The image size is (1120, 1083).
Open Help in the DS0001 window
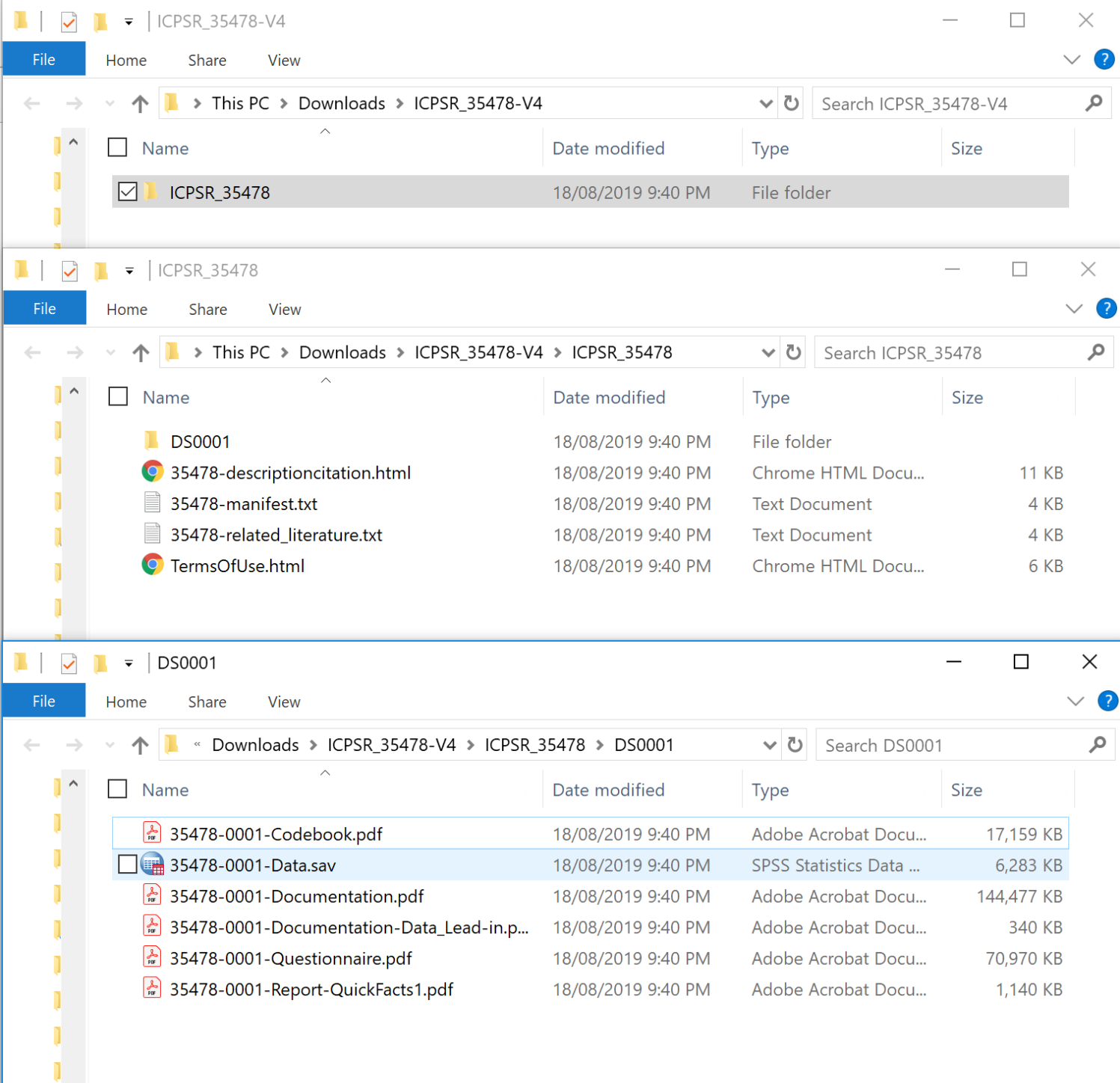pyautogui.click(x=1107, y=701)
